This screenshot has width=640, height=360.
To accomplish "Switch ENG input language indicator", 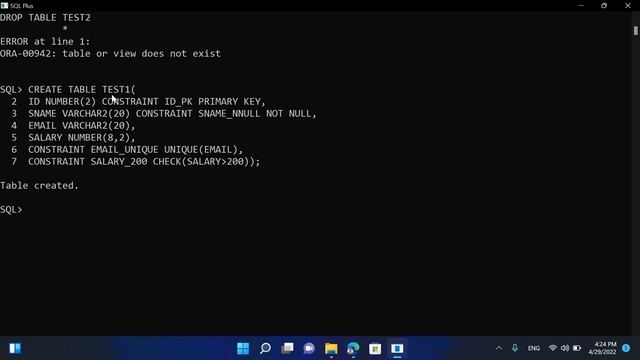I will (x=533, y=349).
